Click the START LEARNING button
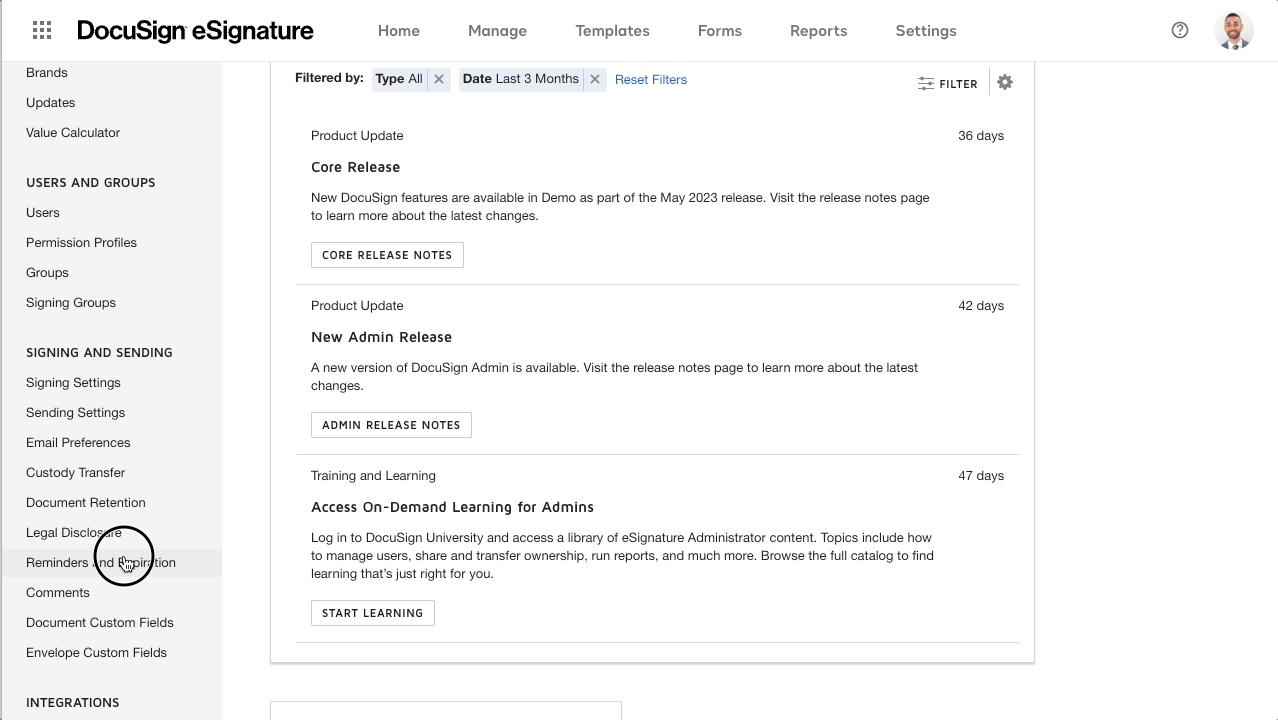 [x=372, y=613]
